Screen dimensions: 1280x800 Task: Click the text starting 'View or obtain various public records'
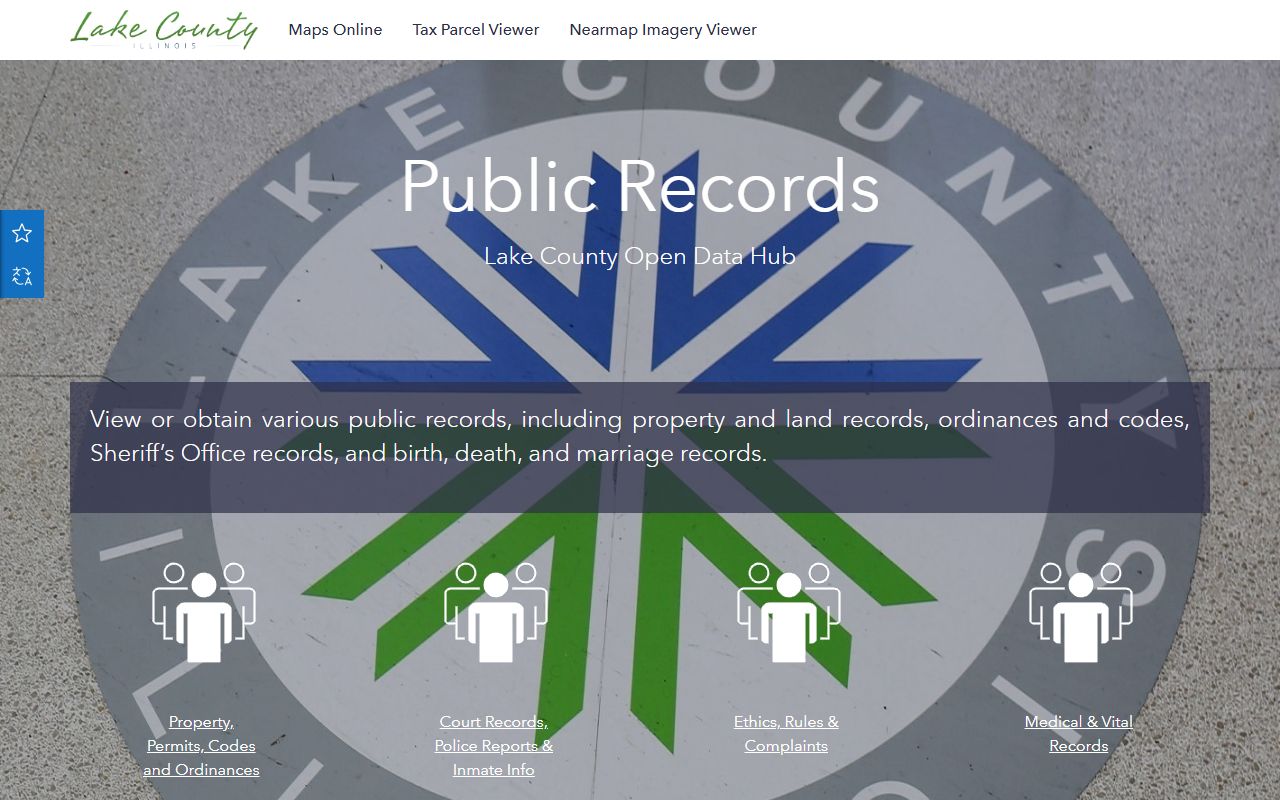pos(640,436)
